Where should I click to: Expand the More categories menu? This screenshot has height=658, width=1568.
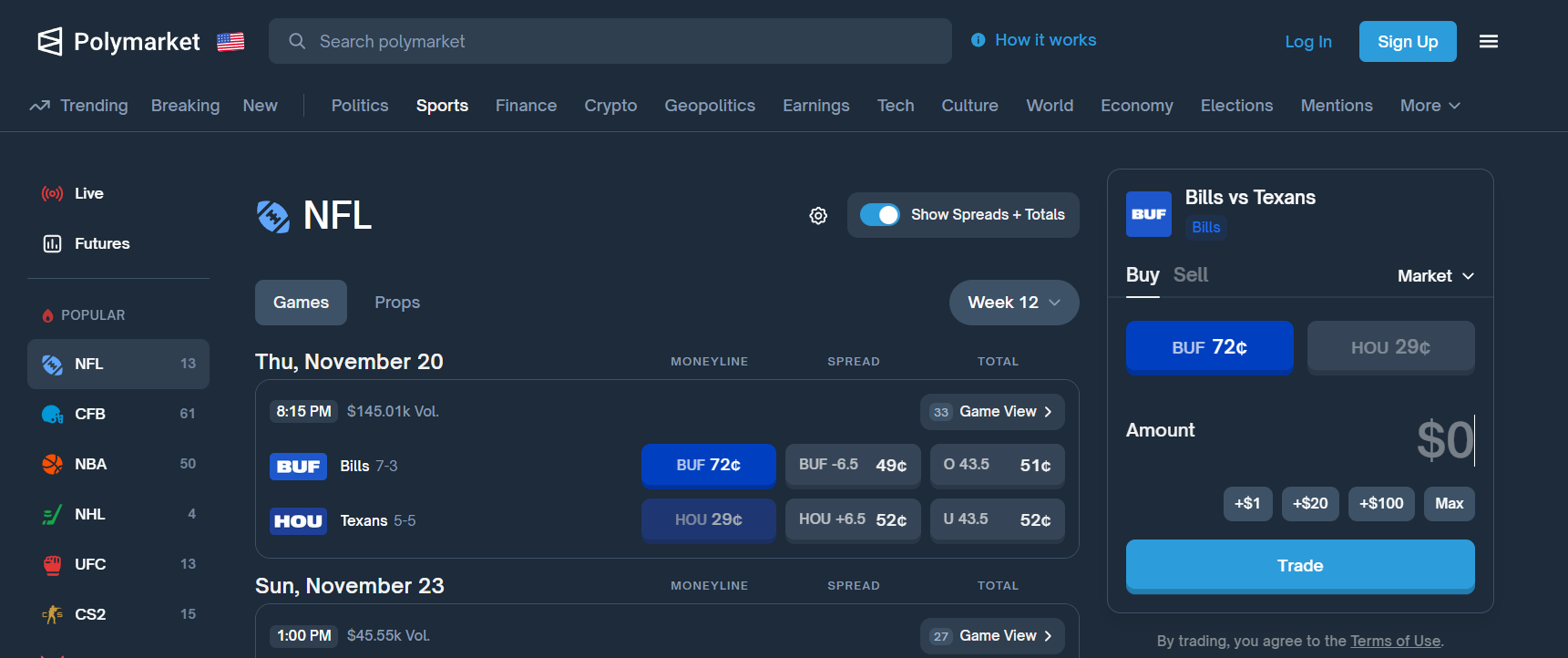(1430, 106)
